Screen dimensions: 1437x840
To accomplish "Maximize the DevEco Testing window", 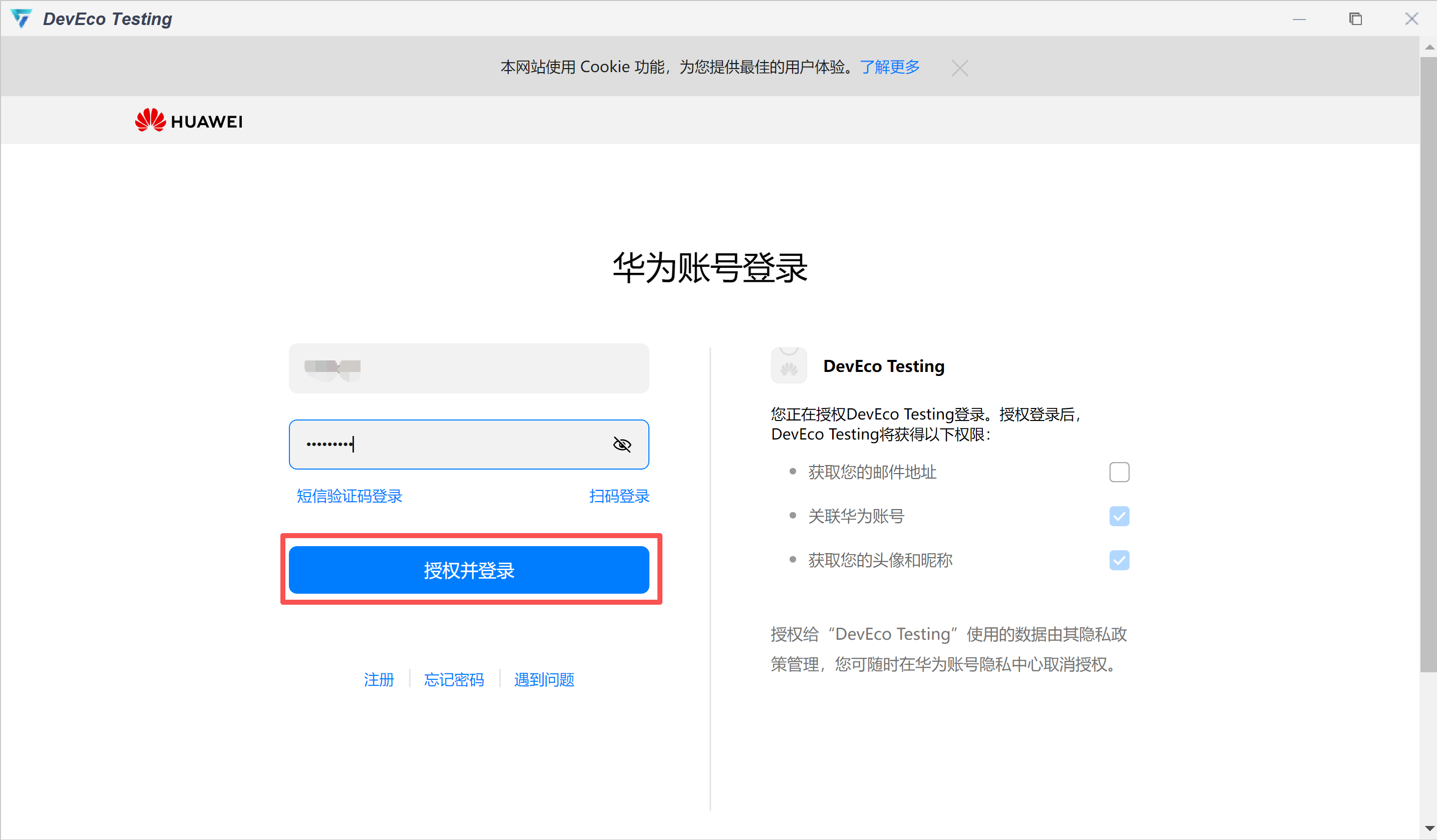I will [1355, 19].
